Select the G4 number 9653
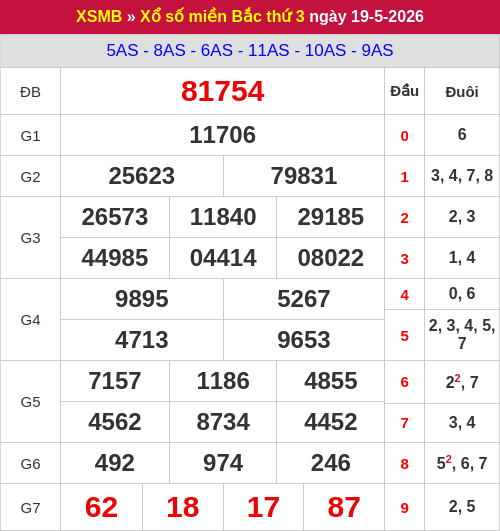The height and width of the screenshot is (531, 500). (x=304, y=340)
